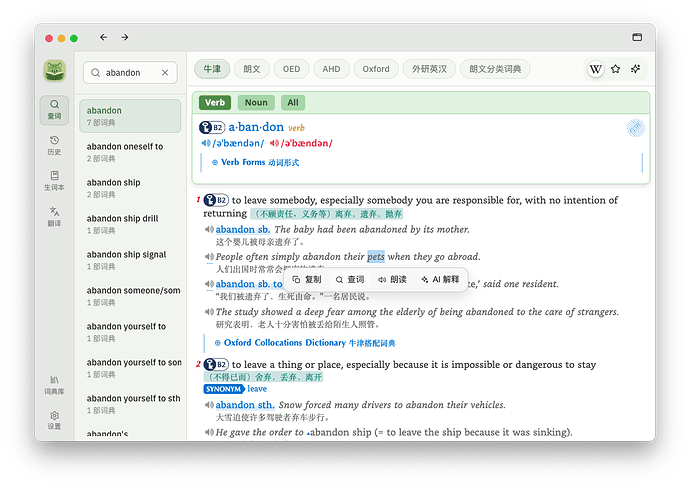Open the 历史 history sidebar section
The image size is (690, 487).
[54, 146]
